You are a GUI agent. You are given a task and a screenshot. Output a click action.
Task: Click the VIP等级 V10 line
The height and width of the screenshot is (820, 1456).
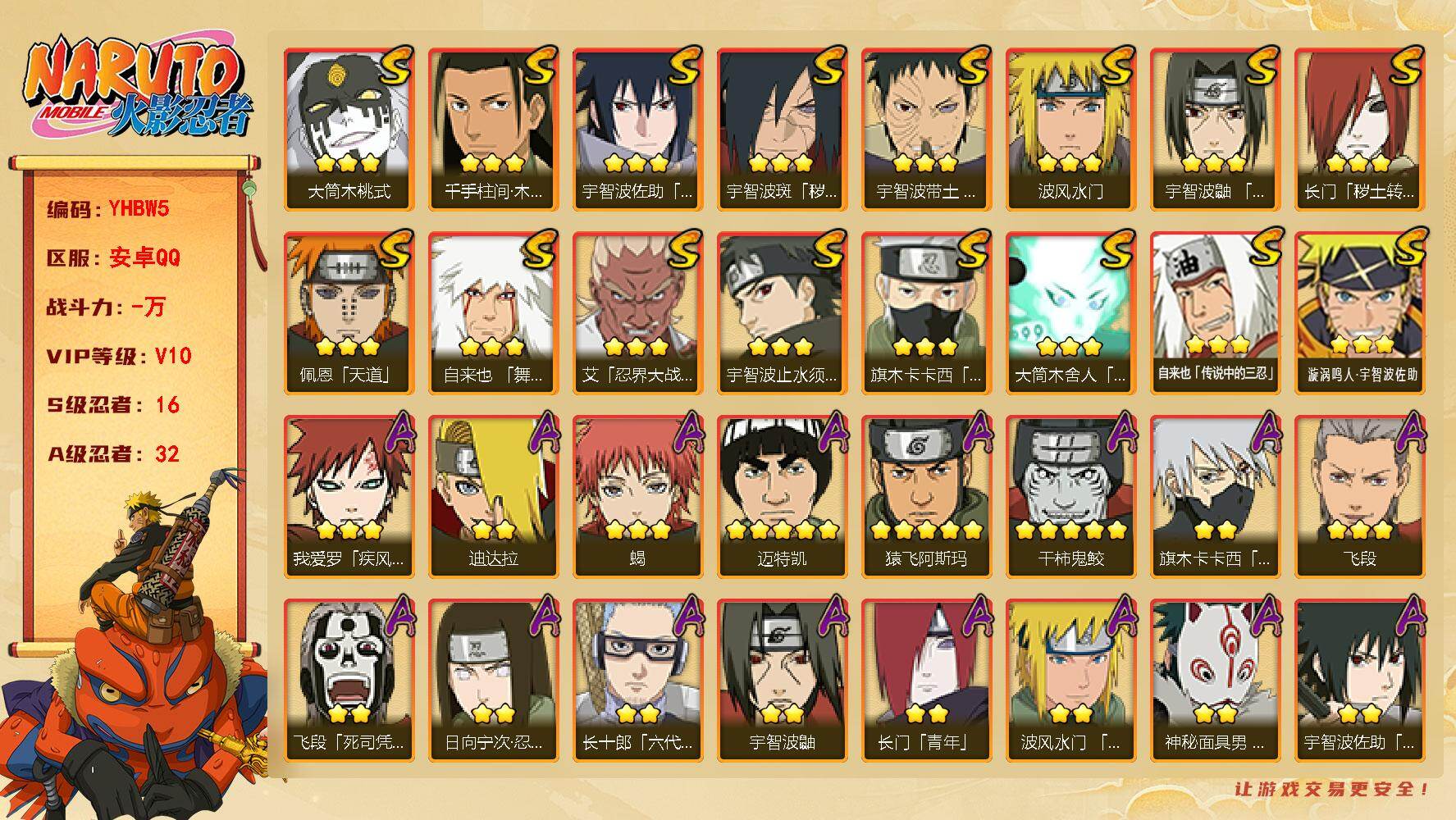[119, 356]
